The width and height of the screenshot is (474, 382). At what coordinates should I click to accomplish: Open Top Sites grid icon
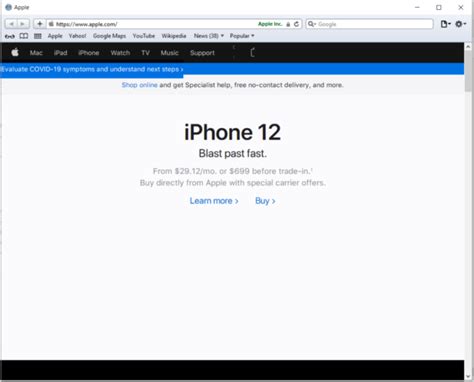(38, 36)
